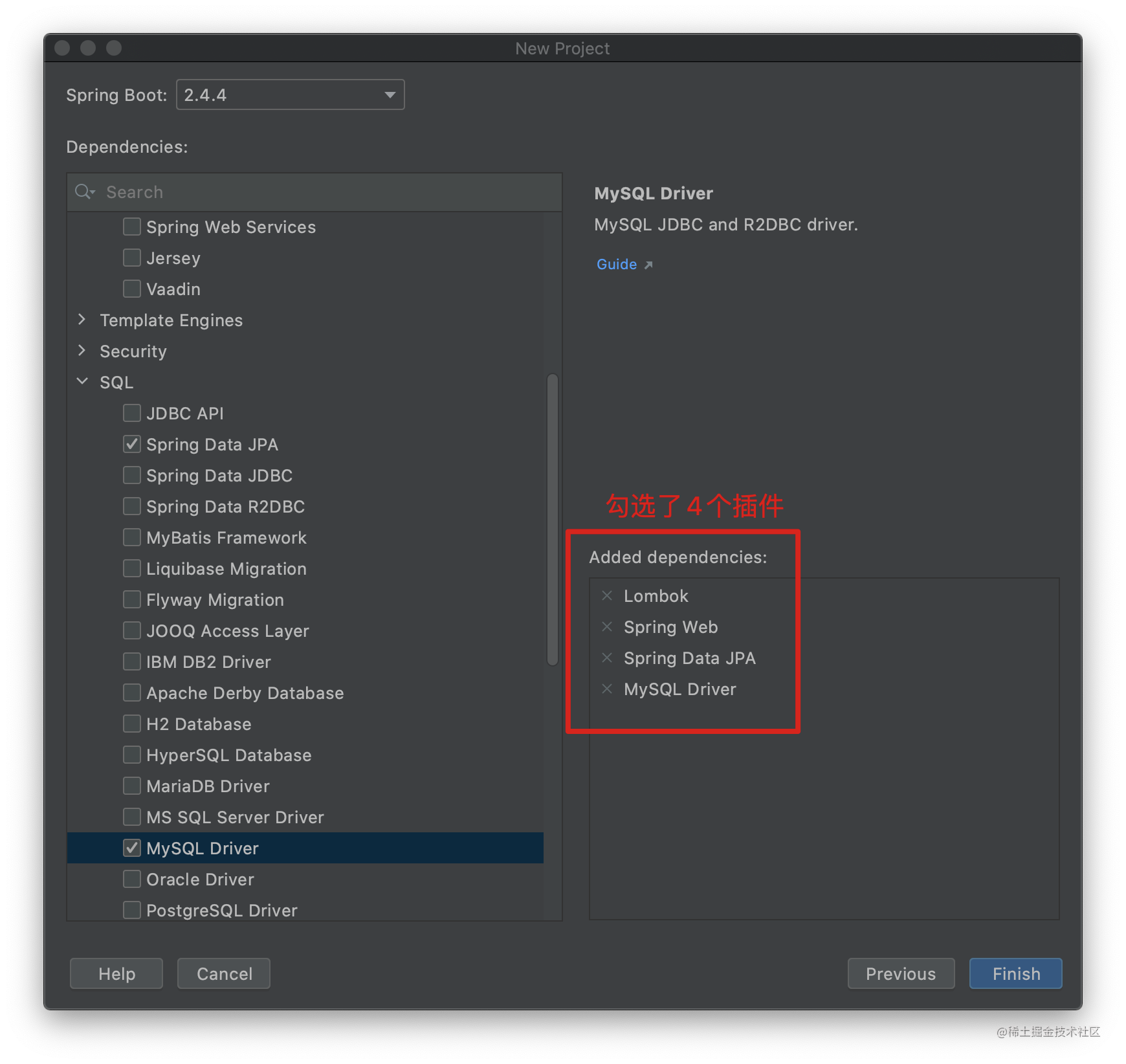Check the Spring Data JDBC checkbox
Image resolution: width=1126 pixels, height=1064 pixels.
point(132,475)
